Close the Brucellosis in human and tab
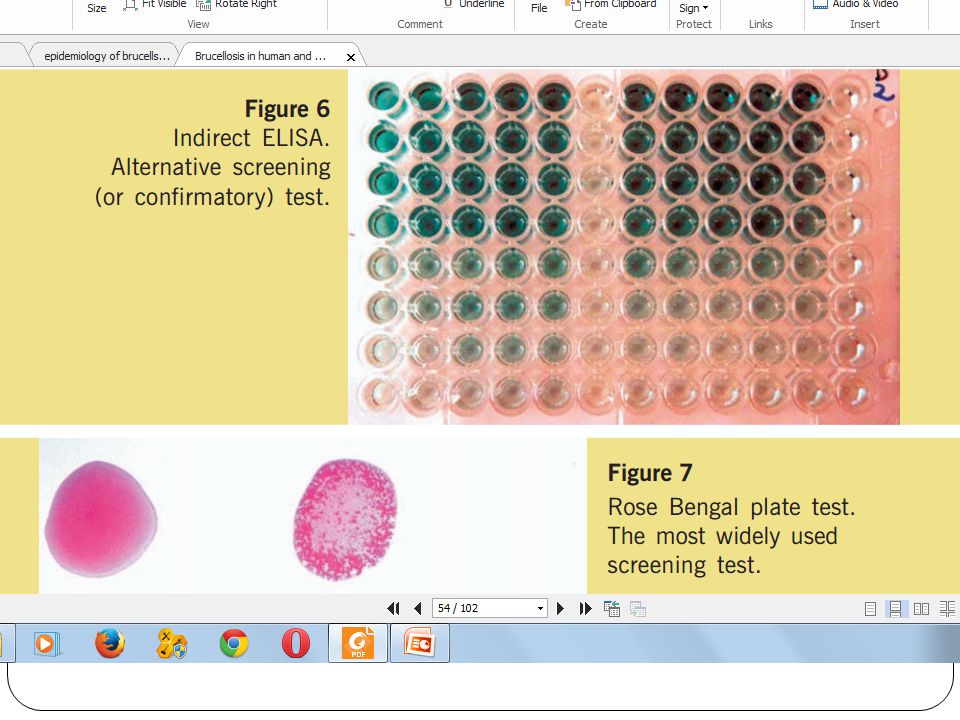 pyautogui.click(x=351, y=58)
